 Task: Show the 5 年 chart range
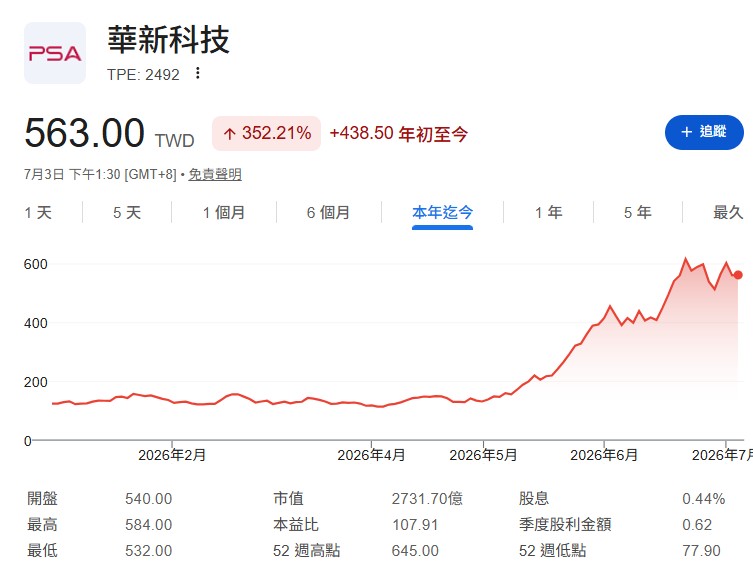[x=638, y=212]
